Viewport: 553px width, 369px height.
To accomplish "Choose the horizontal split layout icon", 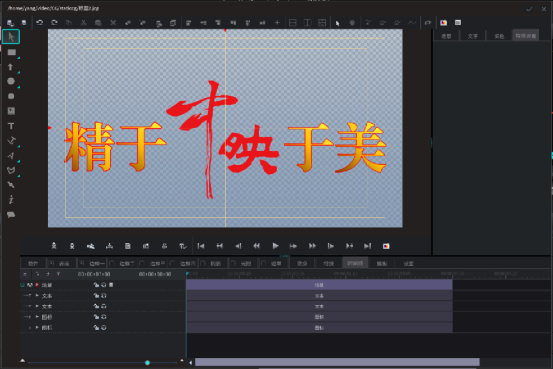I will [x=292, y=23].
